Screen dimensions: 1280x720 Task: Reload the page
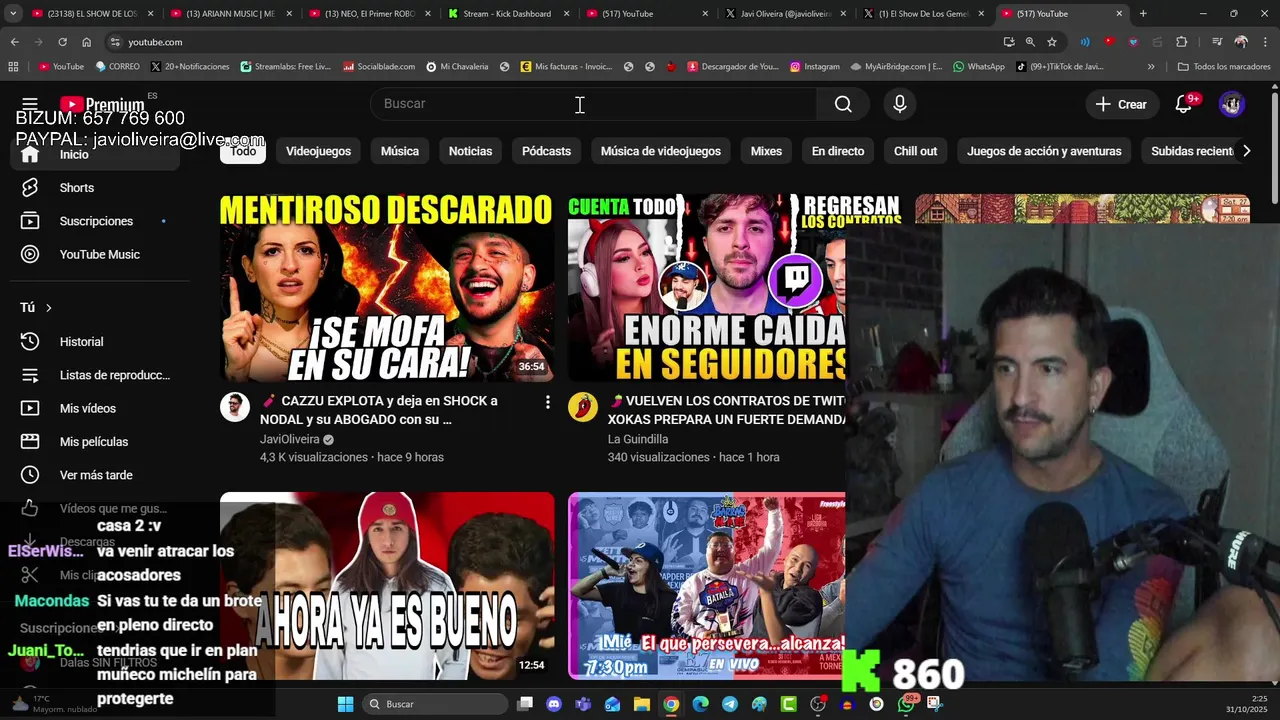(62, 42)
